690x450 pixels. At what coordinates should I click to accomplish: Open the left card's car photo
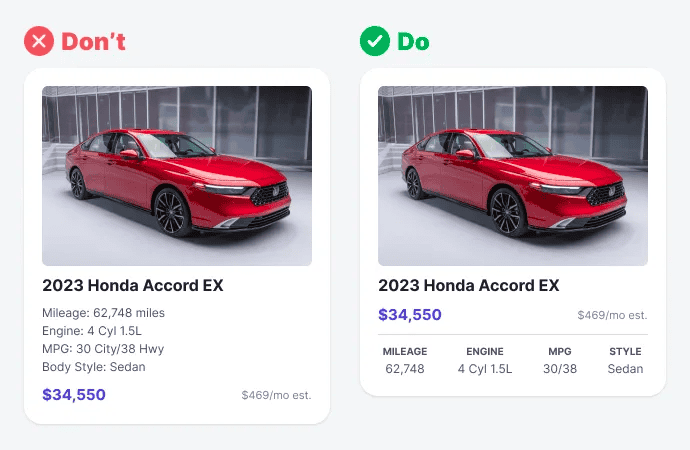(x=177, y=176)
